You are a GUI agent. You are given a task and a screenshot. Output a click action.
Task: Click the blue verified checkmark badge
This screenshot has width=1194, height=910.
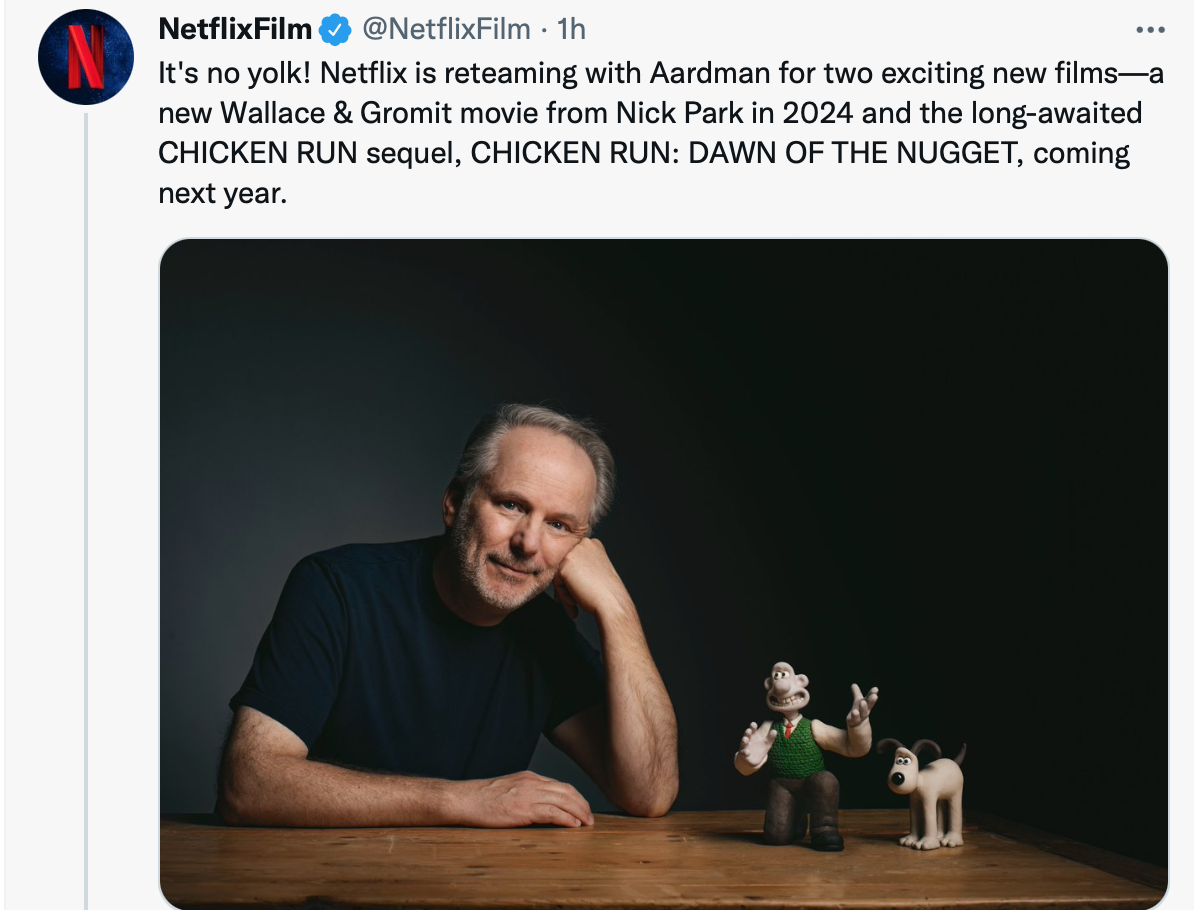point(335,31)
